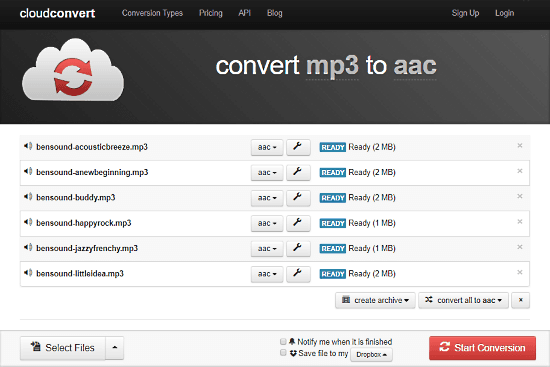Viewport: 550px width, 367px height.
Task: Enable Notify me when it is finished
Action: point(283,341)
